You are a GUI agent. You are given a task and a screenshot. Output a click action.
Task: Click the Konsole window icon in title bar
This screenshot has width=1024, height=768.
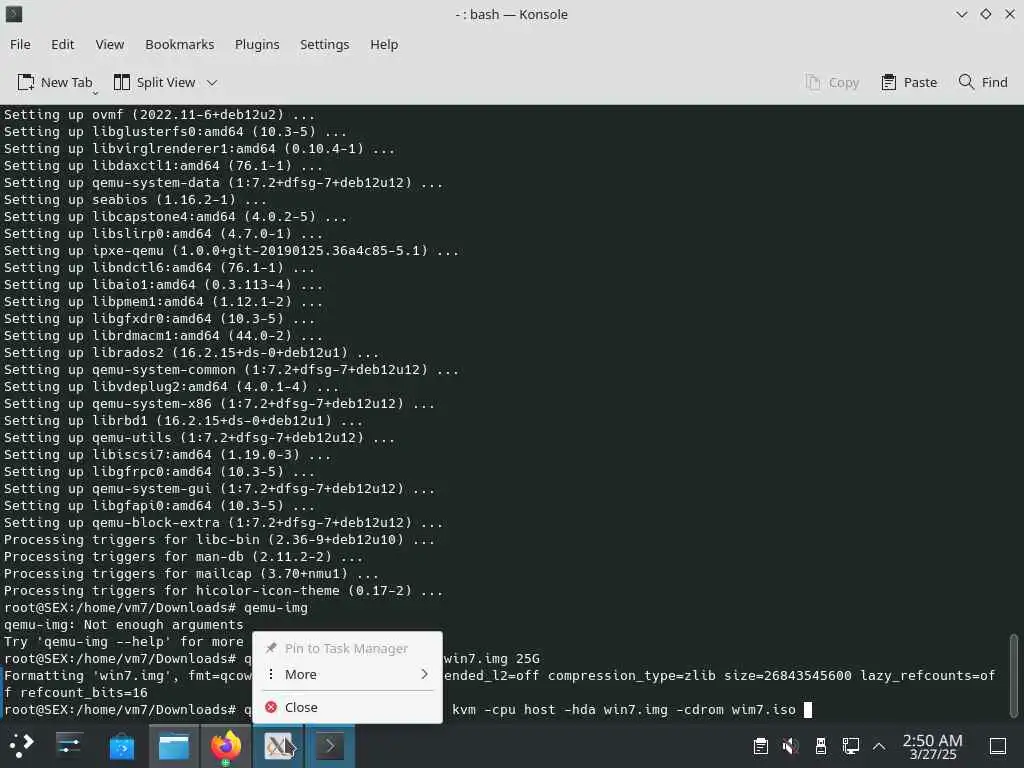coord(14,14)
